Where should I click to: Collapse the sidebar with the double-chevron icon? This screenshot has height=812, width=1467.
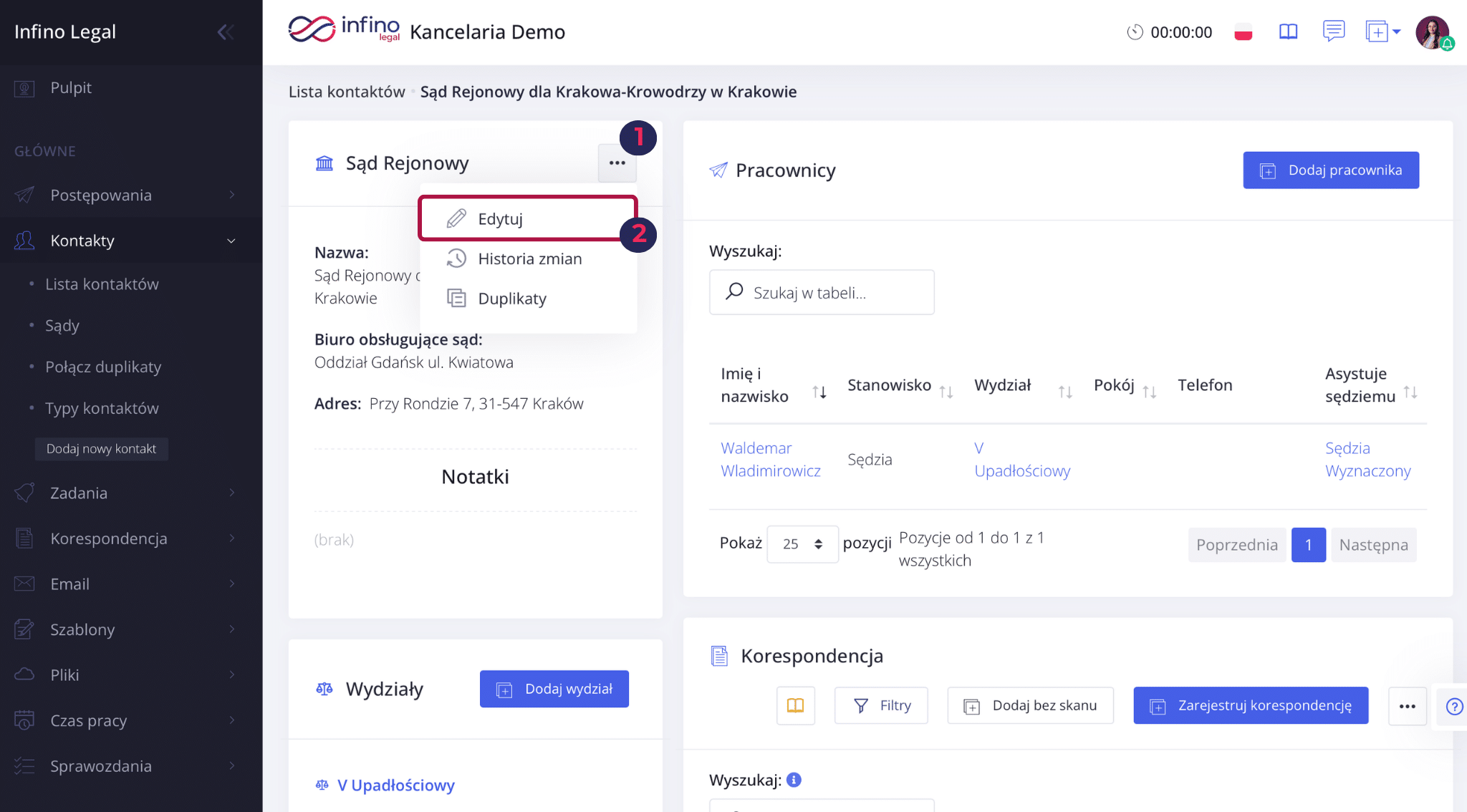coord(226,32)
